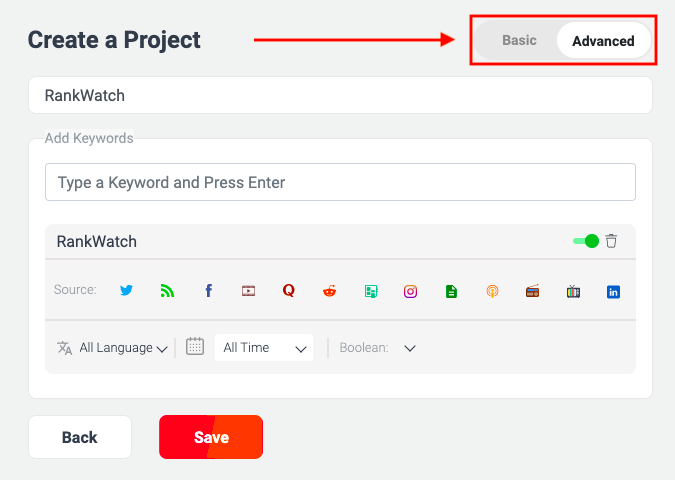Image resolution: width=675 pixels, height=480 pixels.
Task: Switch to the Basic mode tab
Action: point(519,40)
